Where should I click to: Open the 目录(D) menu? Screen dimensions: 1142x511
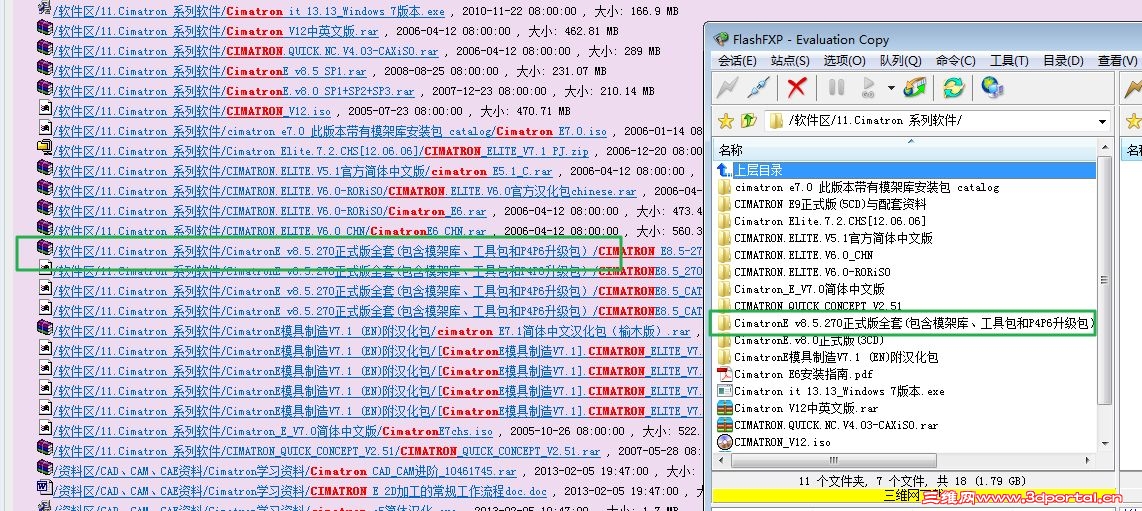[1063, 60]
